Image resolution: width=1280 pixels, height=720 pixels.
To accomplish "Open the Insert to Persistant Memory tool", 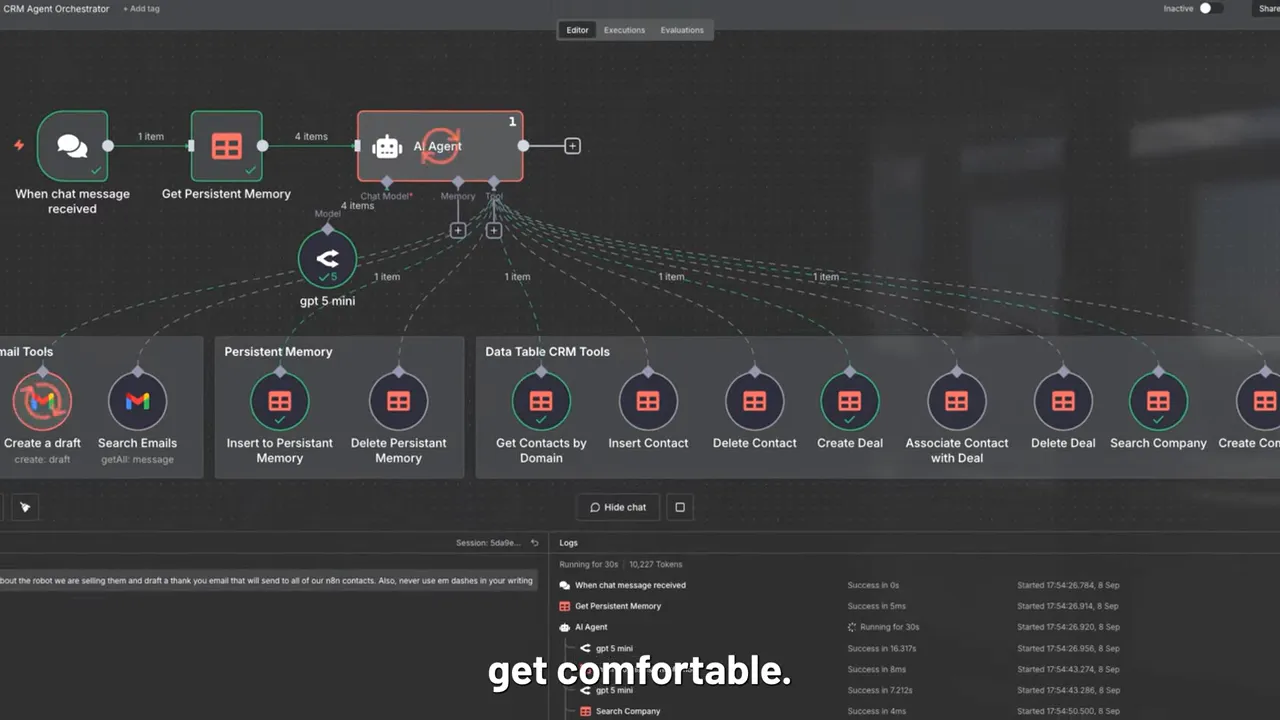I will [x=279, y=400].
